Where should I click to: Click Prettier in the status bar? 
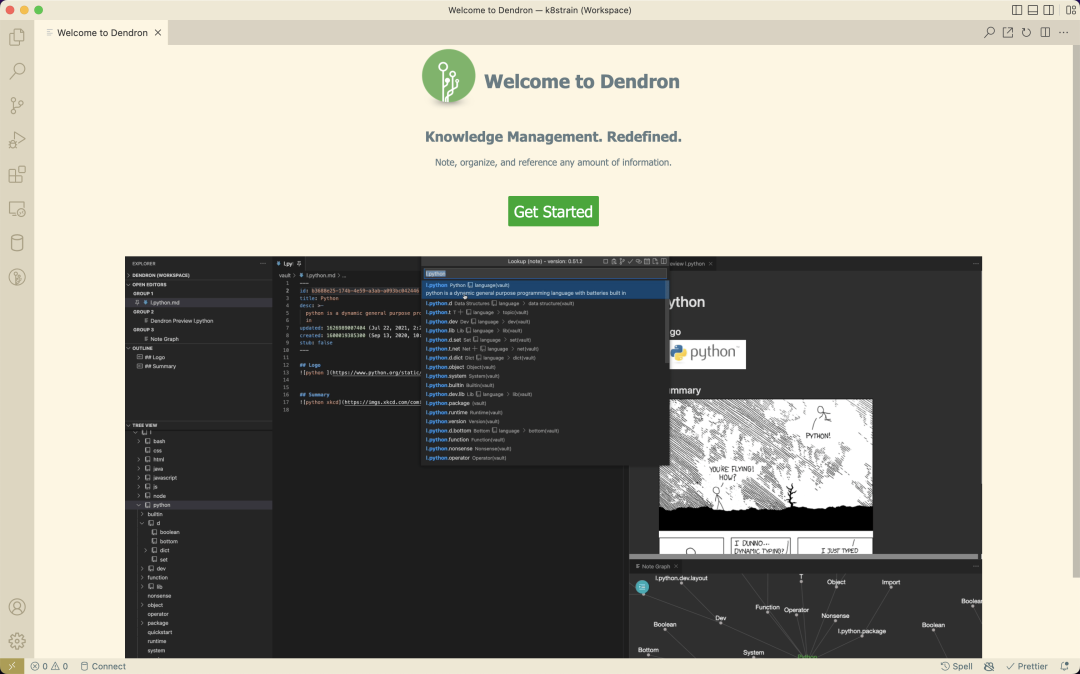click(x=1027, y=666)
